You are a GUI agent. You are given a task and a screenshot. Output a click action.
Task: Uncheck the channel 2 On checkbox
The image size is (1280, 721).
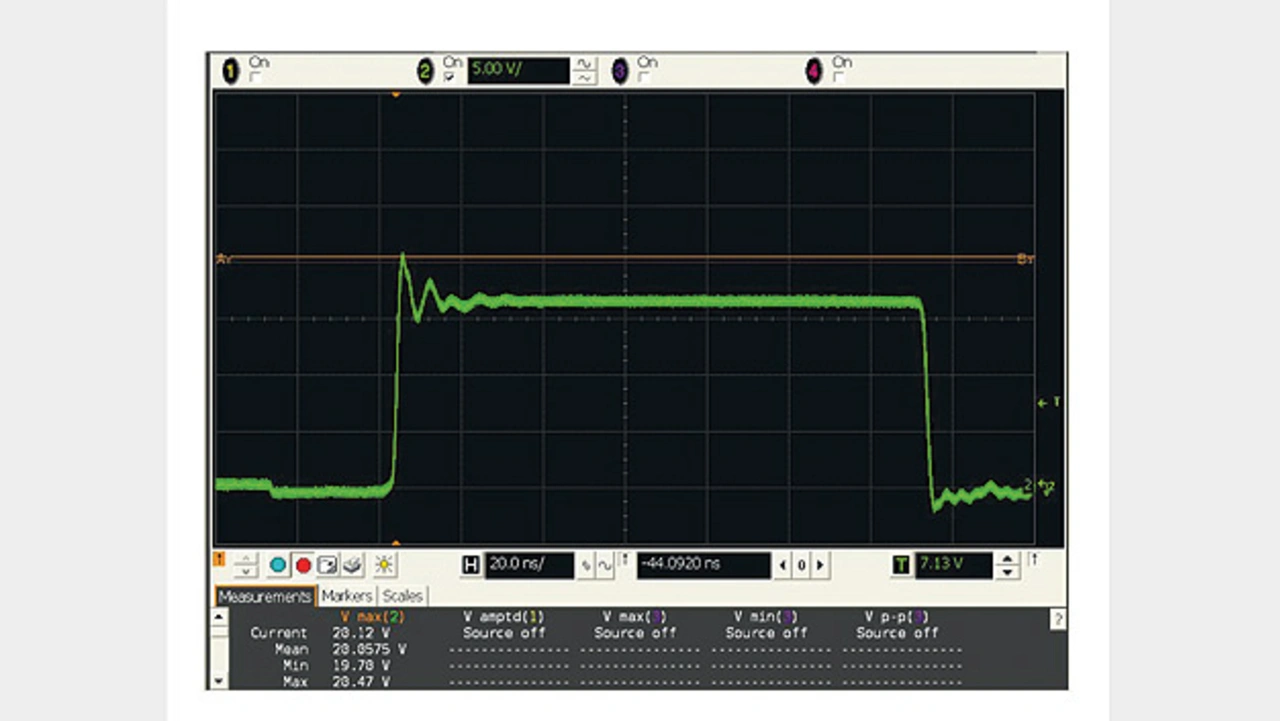pyautogui.click(x=449, y=76)
